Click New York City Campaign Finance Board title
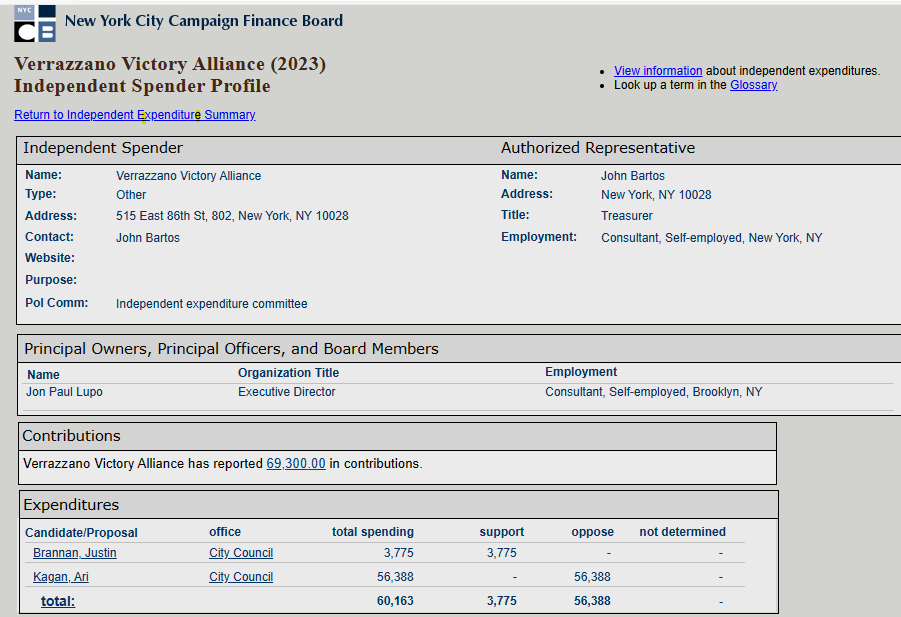The width and height of the screenshot is (901, 617). (x=204, y=21)
